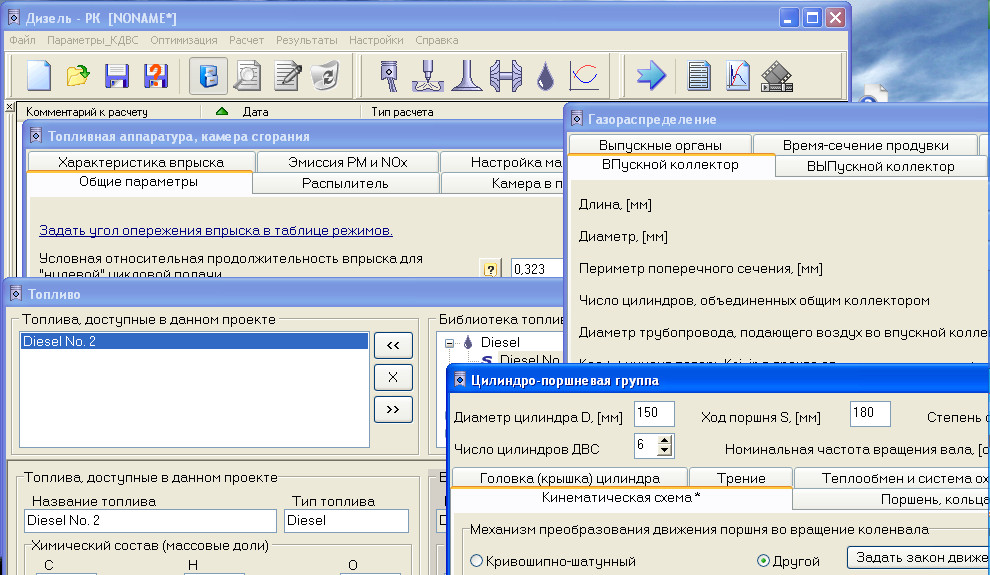Image resolution: width=990 pixels, height=575 pixels.
Task: Open a project with the folder icon
Action: [x=78, y=76]
